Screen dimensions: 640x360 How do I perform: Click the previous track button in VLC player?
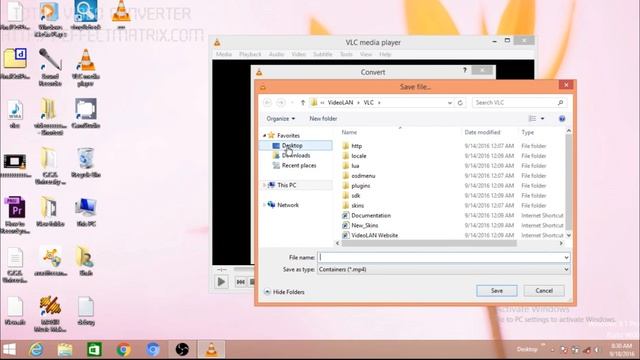(240, 282)
